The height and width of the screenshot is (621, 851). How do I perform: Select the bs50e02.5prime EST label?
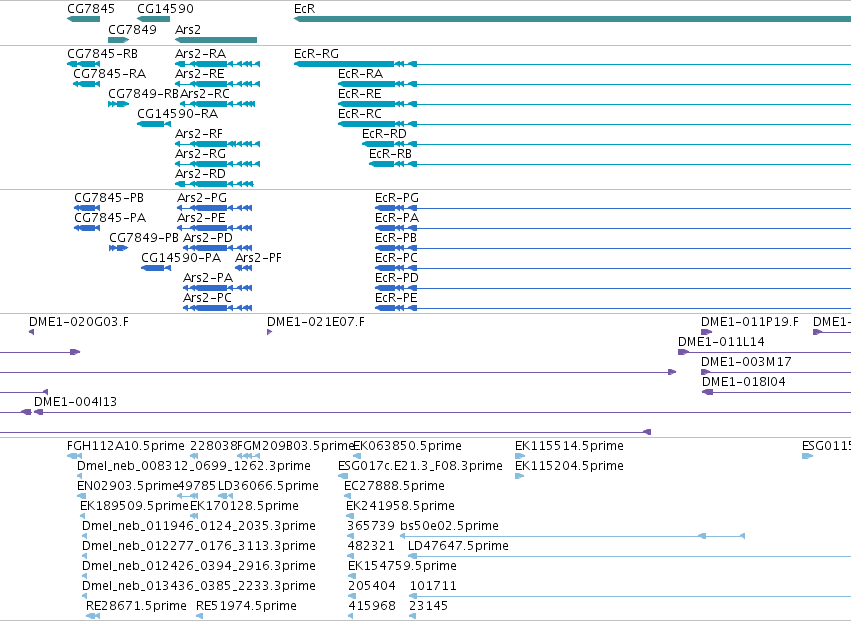[449, 527]
